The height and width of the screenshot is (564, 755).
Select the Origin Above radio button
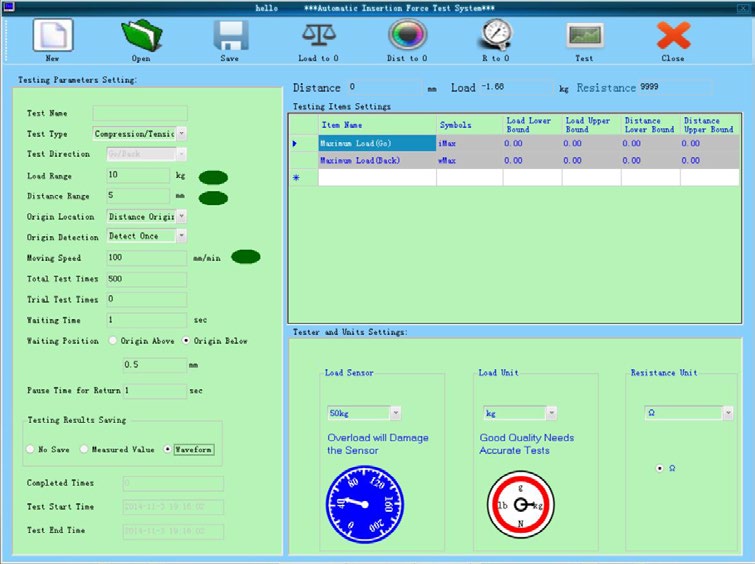pyautogui.click(x=112, y=341)
